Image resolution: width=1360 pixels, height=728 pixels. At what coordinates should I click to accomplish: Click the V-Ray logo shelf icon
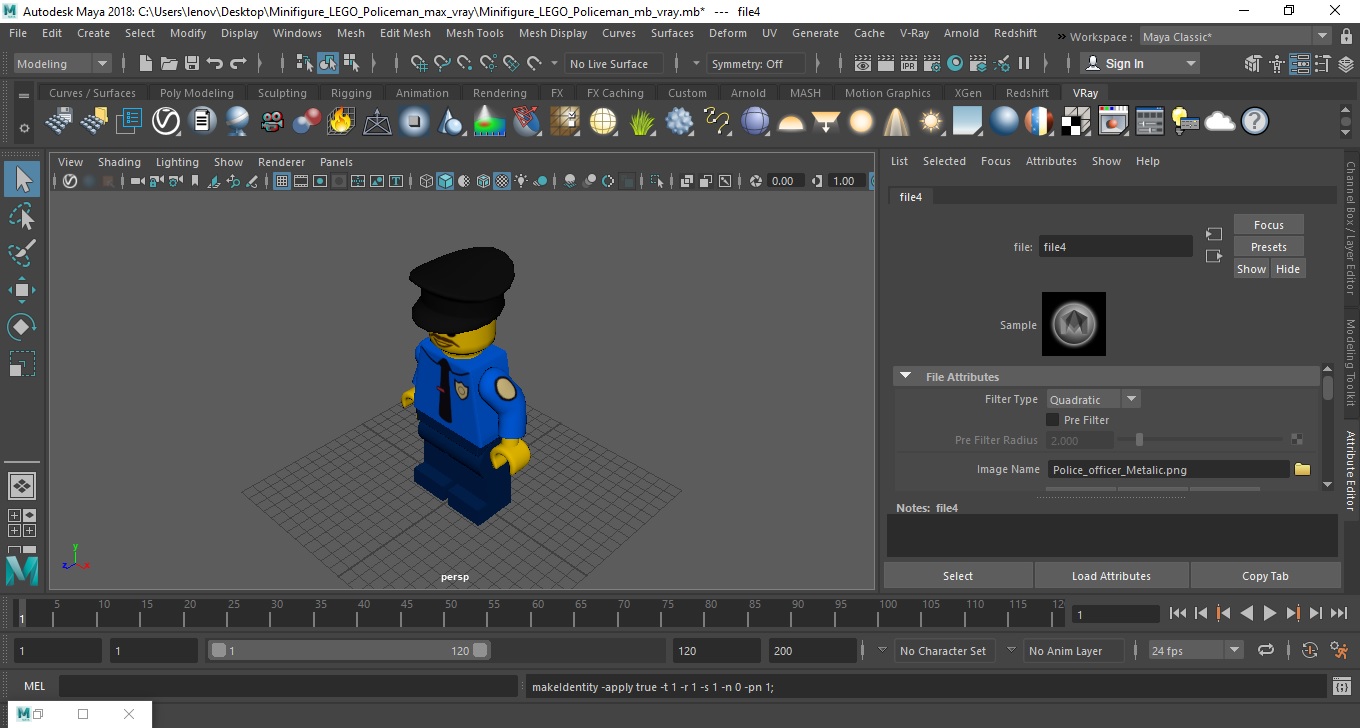166,122
